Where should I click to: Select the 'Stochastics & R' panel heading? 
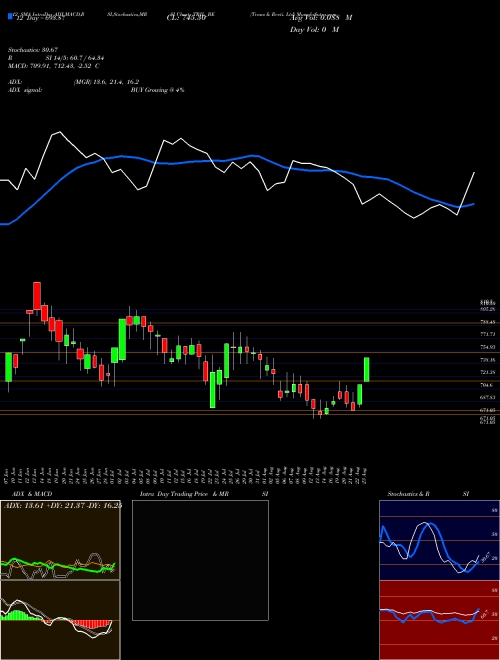tap(409, 494)
